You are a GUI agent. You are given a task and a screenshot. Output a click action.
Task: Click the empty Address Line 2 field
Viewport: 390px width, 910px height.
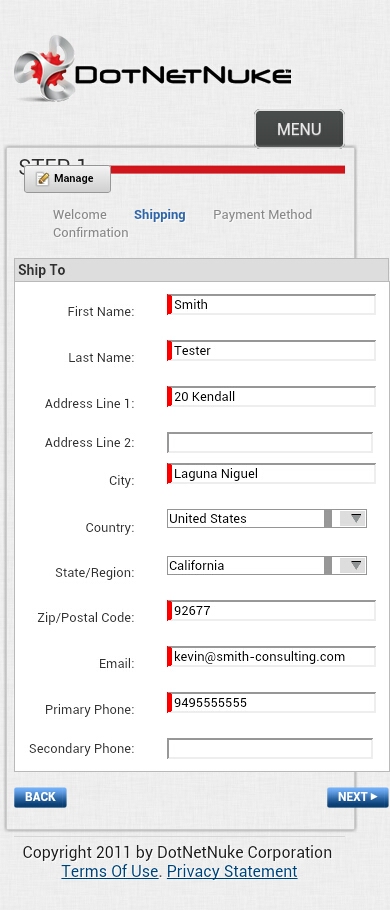pos(270,442)
